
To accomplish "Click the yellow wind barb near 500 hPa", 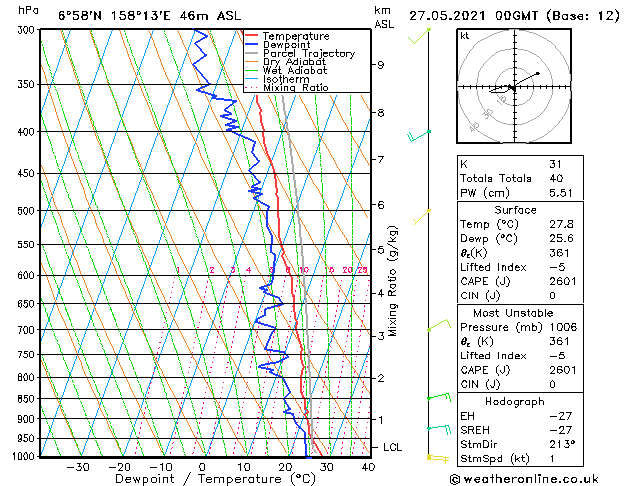I will point(423,213).
